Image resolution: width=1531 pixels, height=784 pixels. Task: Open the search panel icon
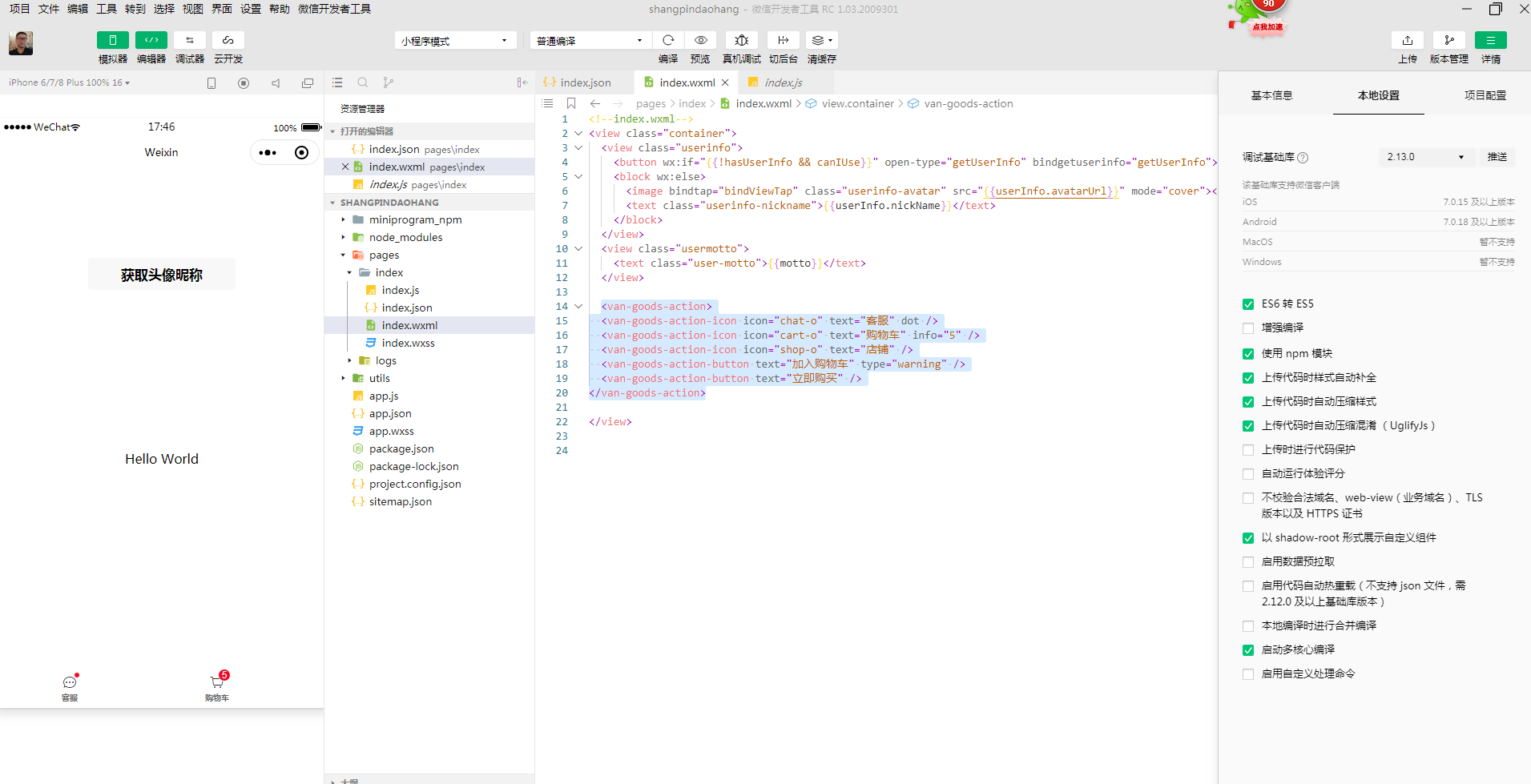[363, 82]
